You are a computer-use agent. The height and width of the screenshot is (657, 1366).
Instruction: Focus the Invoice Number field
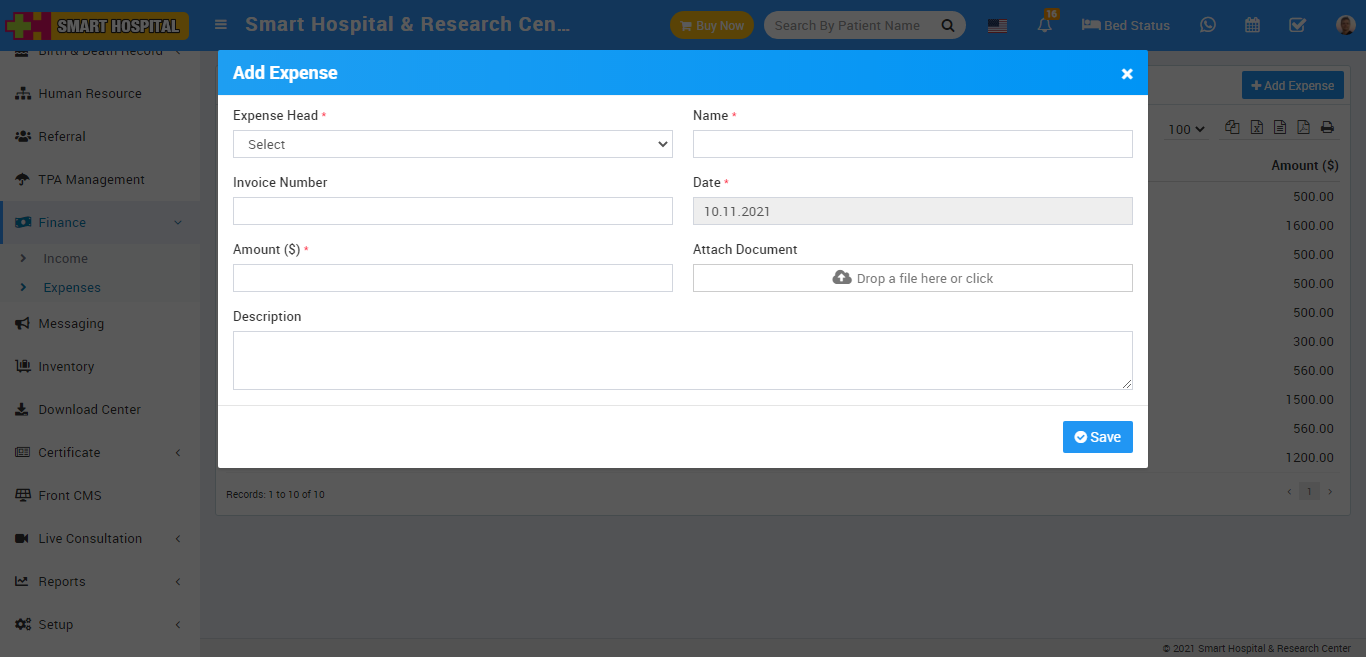point(452,211)
